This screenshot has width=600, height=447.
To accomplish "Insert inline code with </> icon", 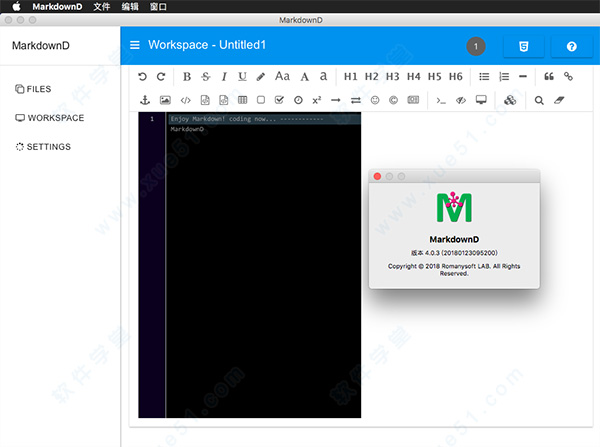I will click(186, 100).
